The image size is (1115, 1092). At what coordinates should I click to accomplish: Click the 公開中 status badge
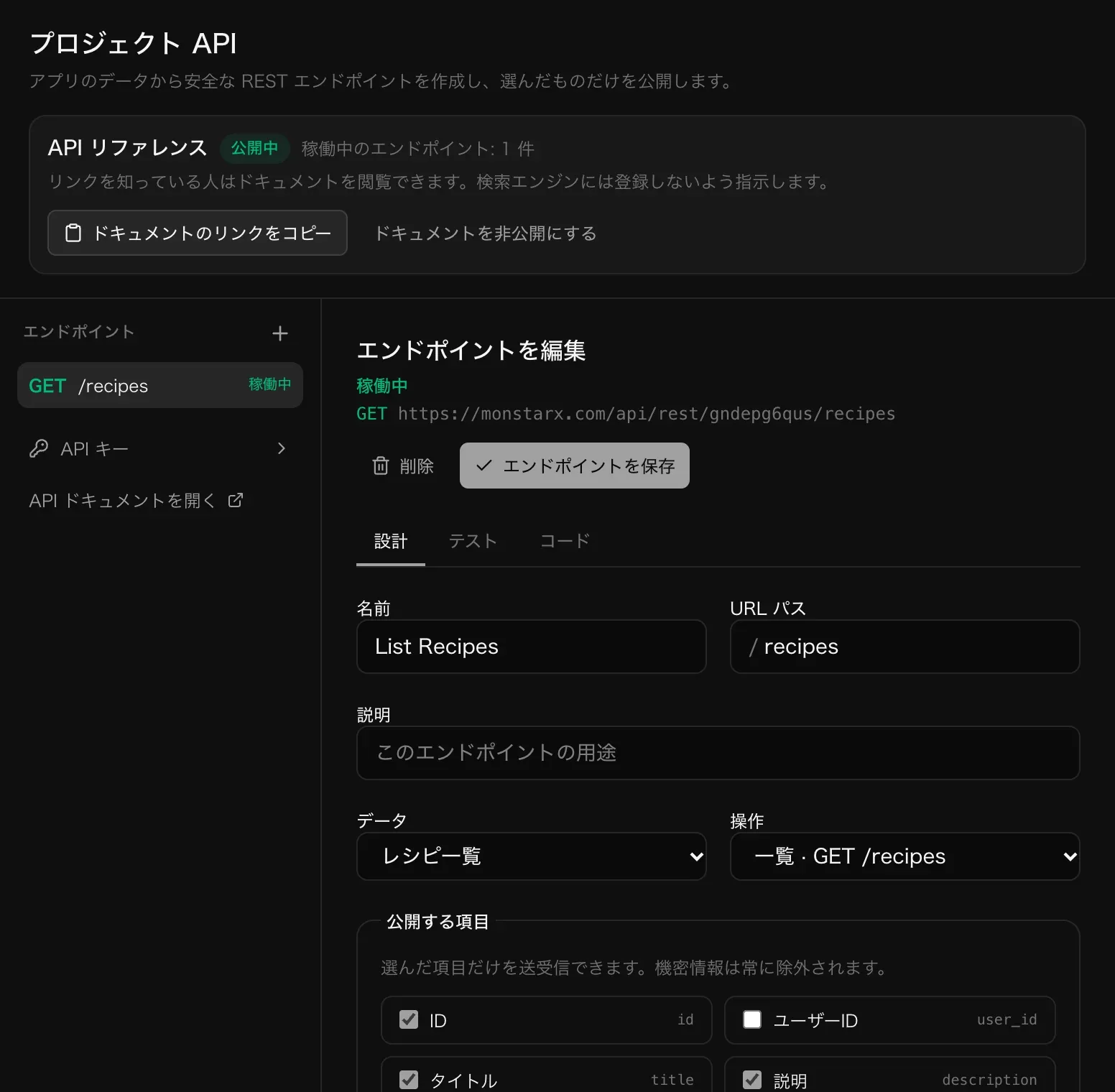coord(254,148)
